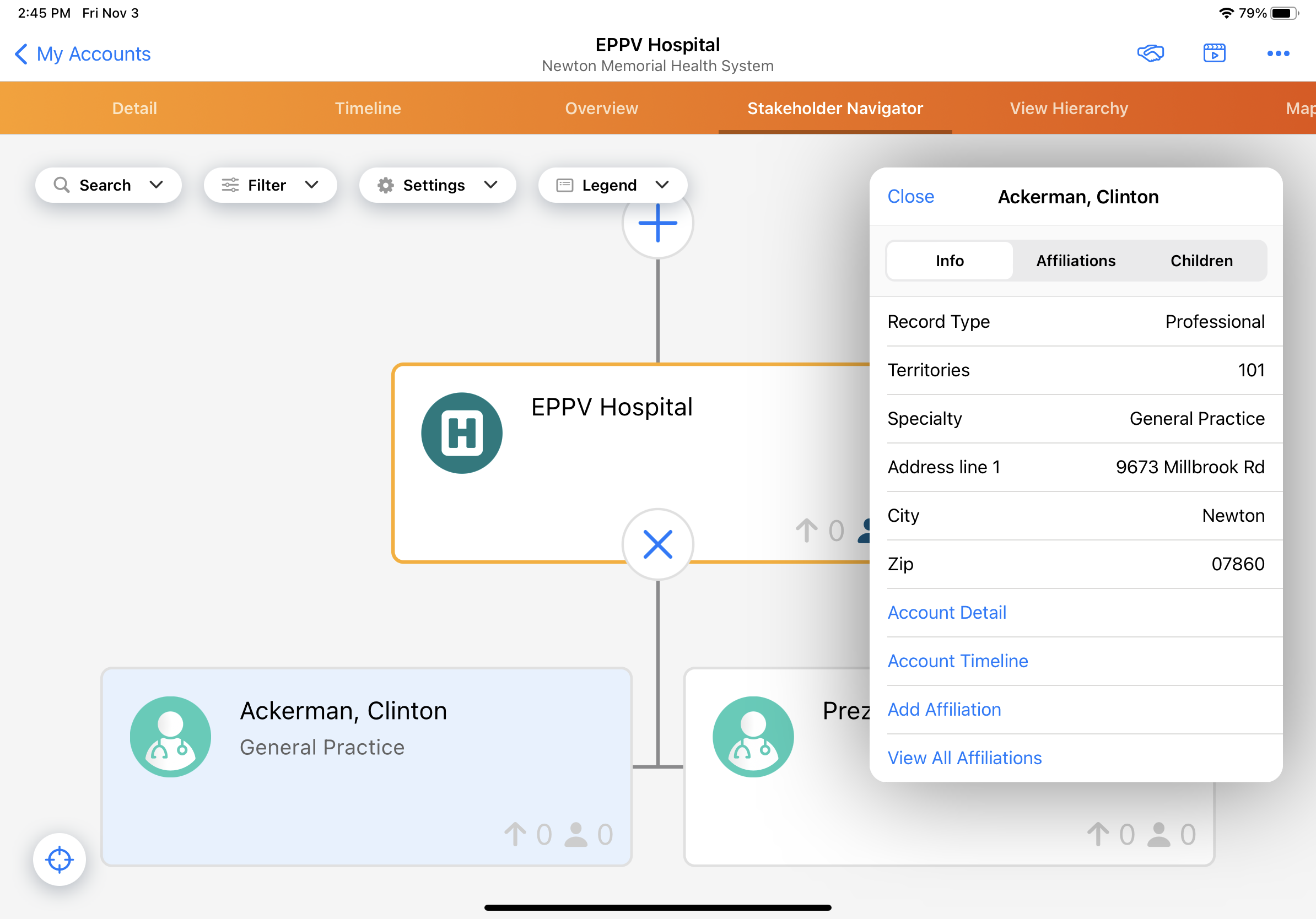Expand the Legend dropdown
Viewport: 1316px width, 919px height.
click(612, 185)
